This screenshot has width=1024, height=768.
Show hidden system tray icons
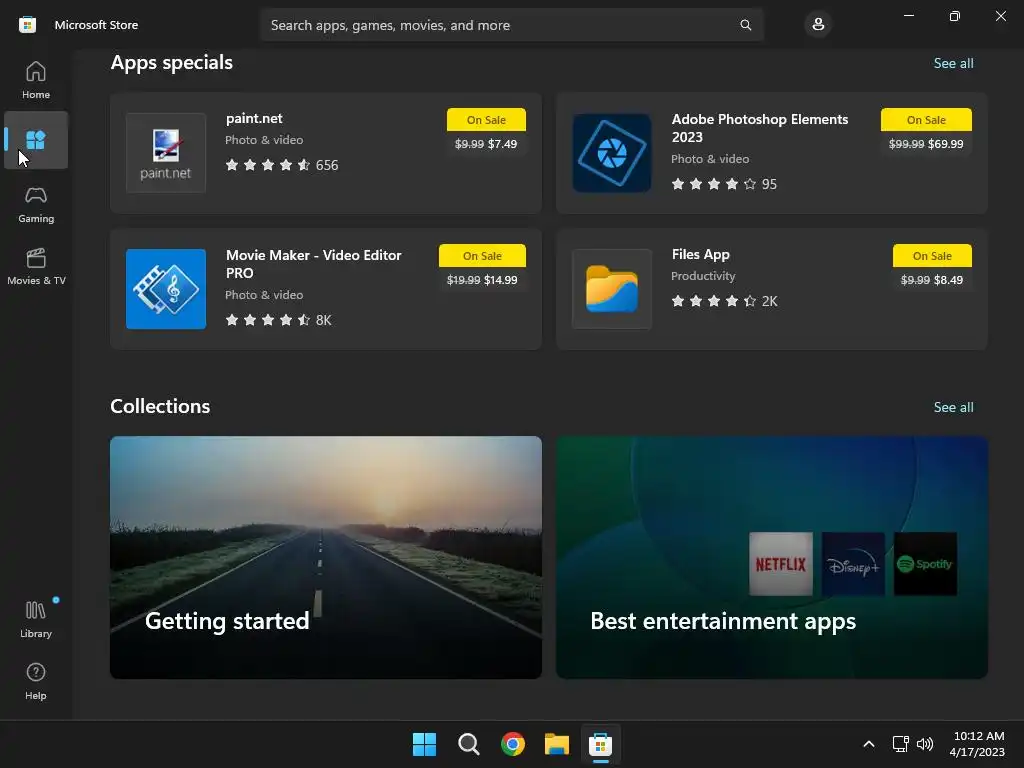869,744
